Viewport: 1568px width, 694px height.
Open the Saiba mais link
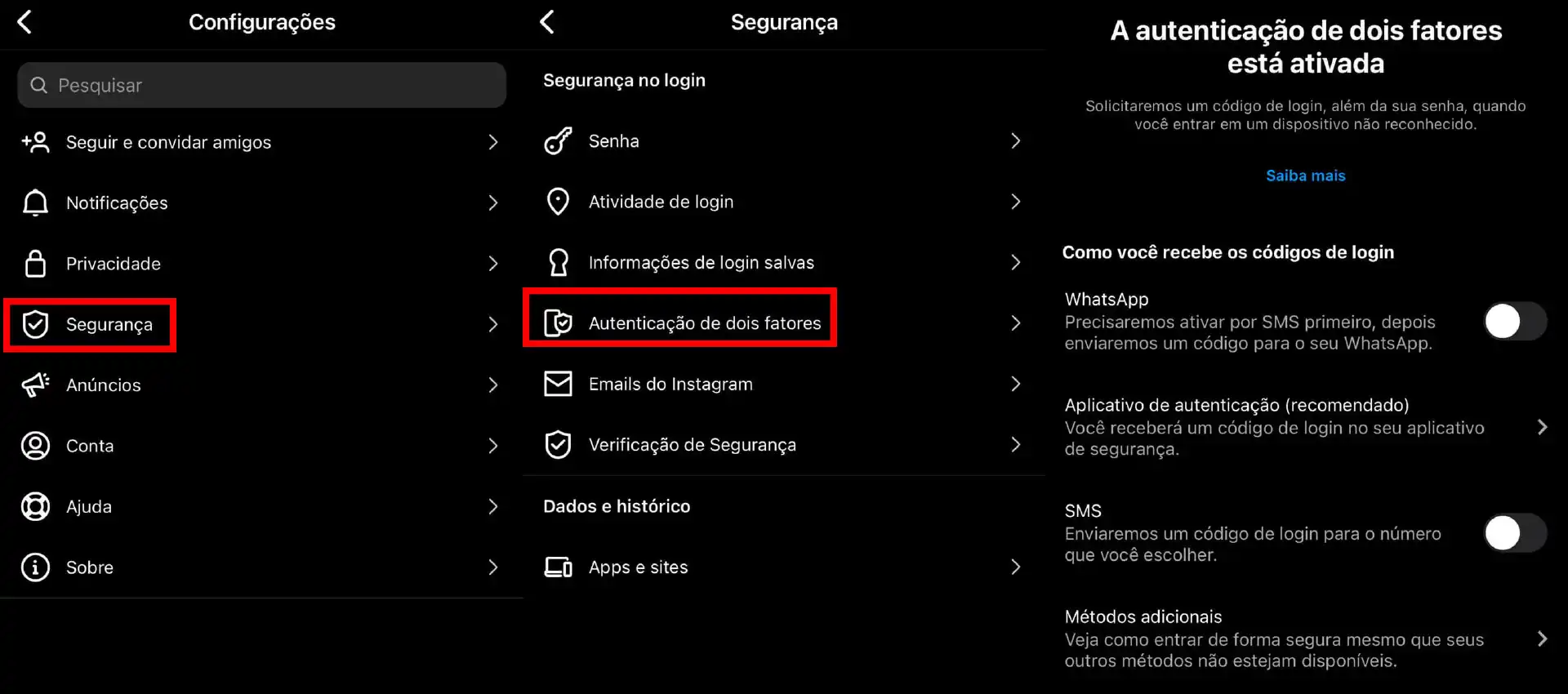coord(1305,176)
